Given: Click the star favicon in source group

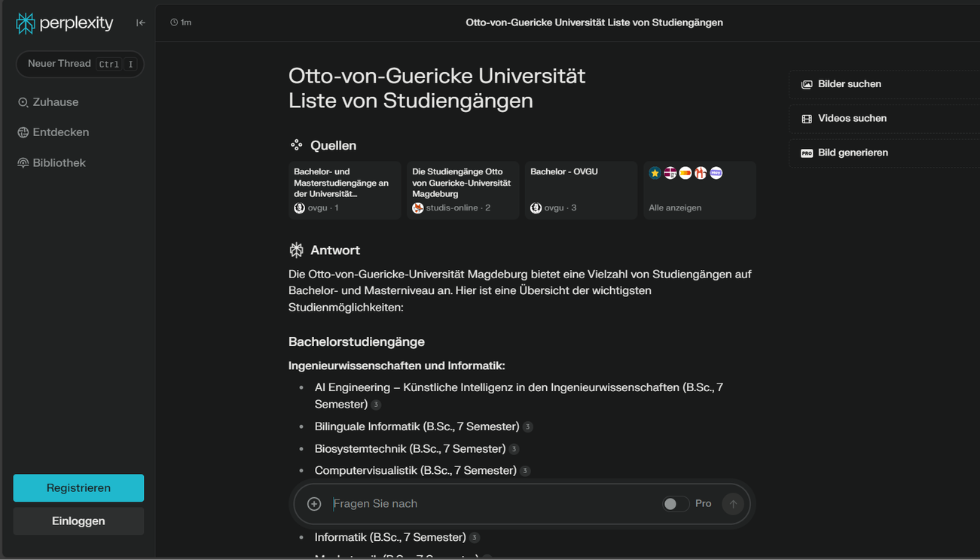Looking at the screenshot, I should click(654, 173).
